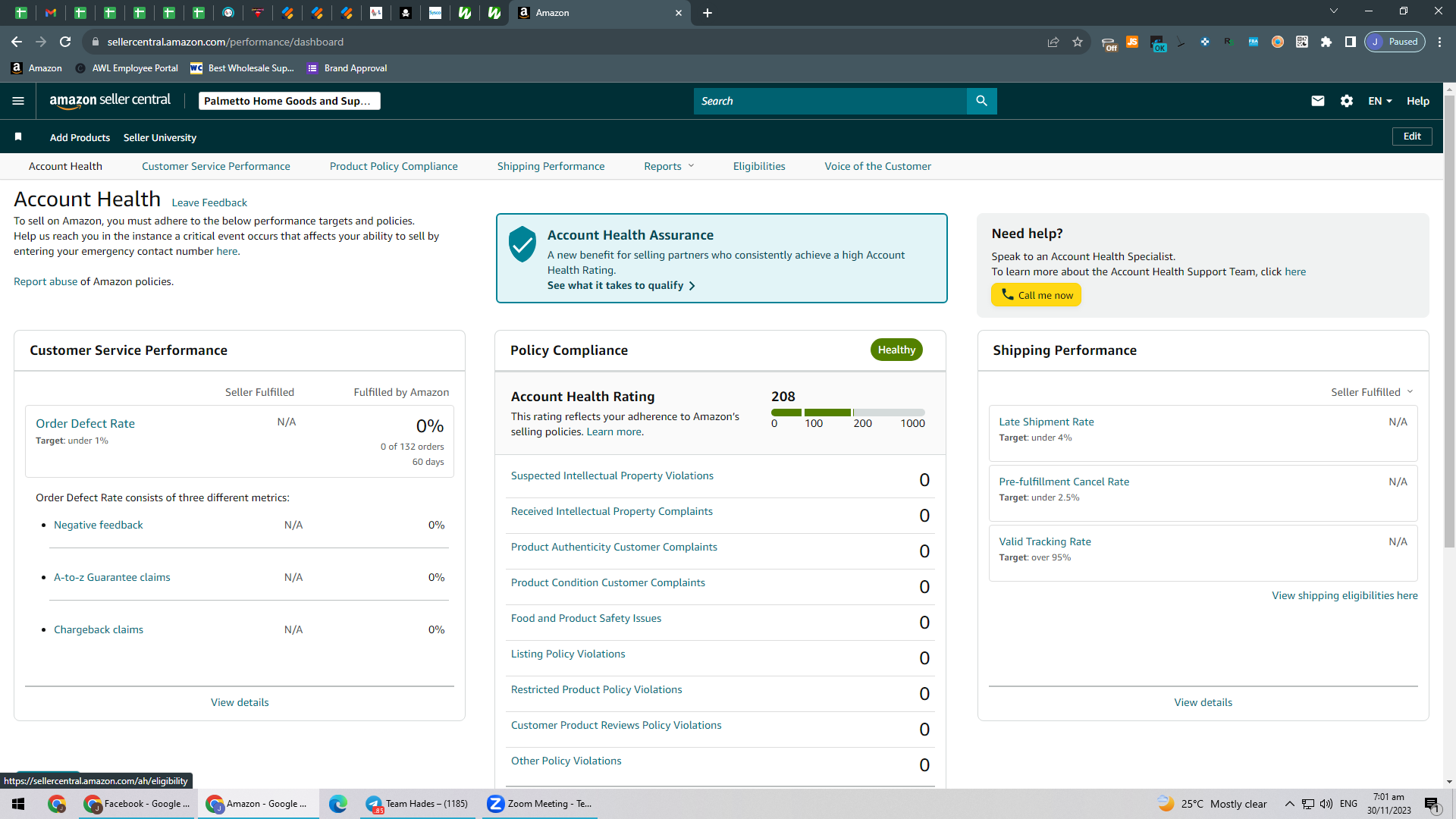Open Seller University link
The width and height of the screenshot is (1456, 819).
click(160, 137)
